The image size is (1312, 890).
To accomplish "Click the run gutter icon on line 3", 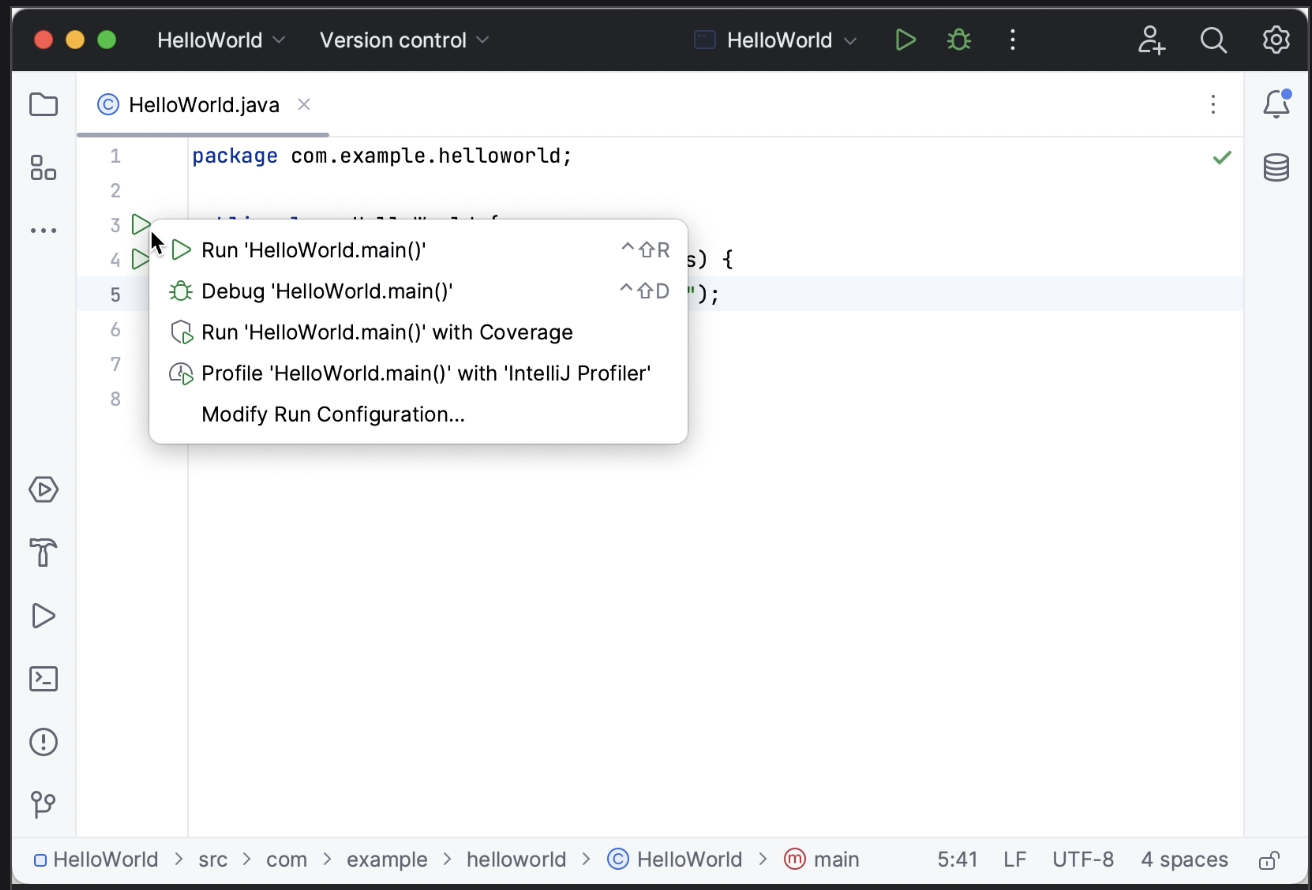I will (x=141, y=225).
